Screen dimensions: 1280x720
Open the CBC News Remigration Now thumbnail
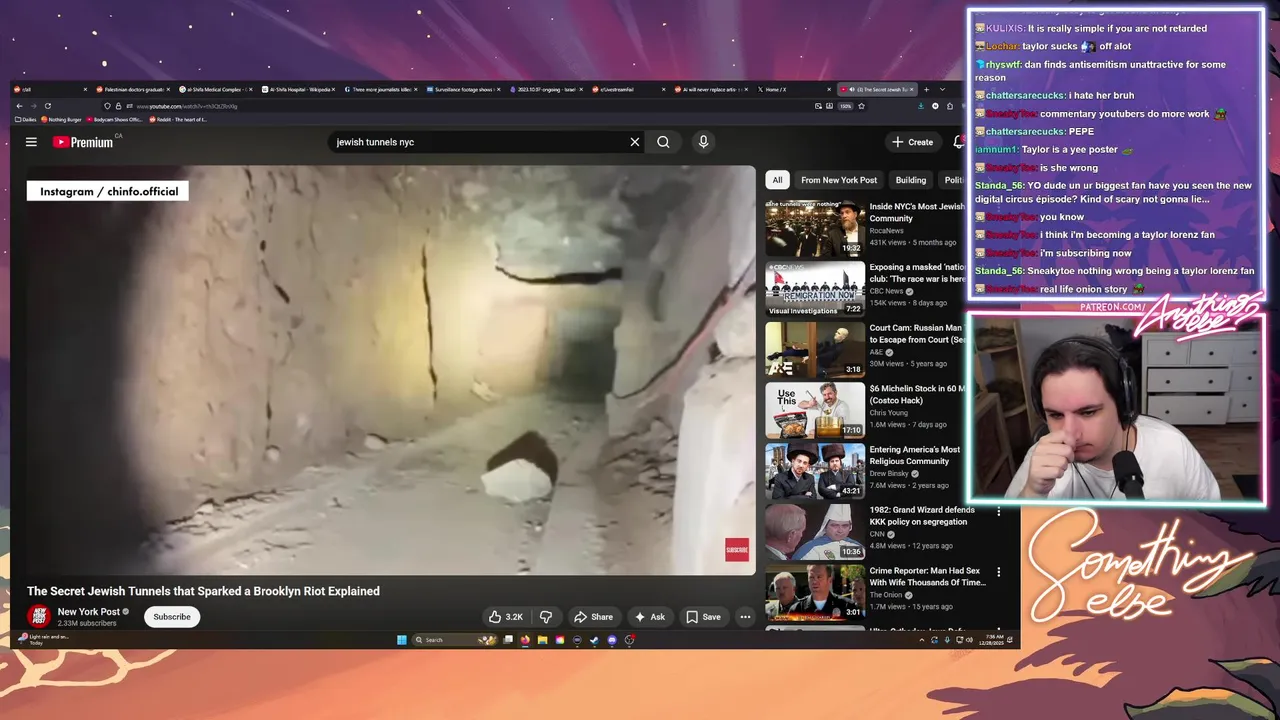click(815, 289)
